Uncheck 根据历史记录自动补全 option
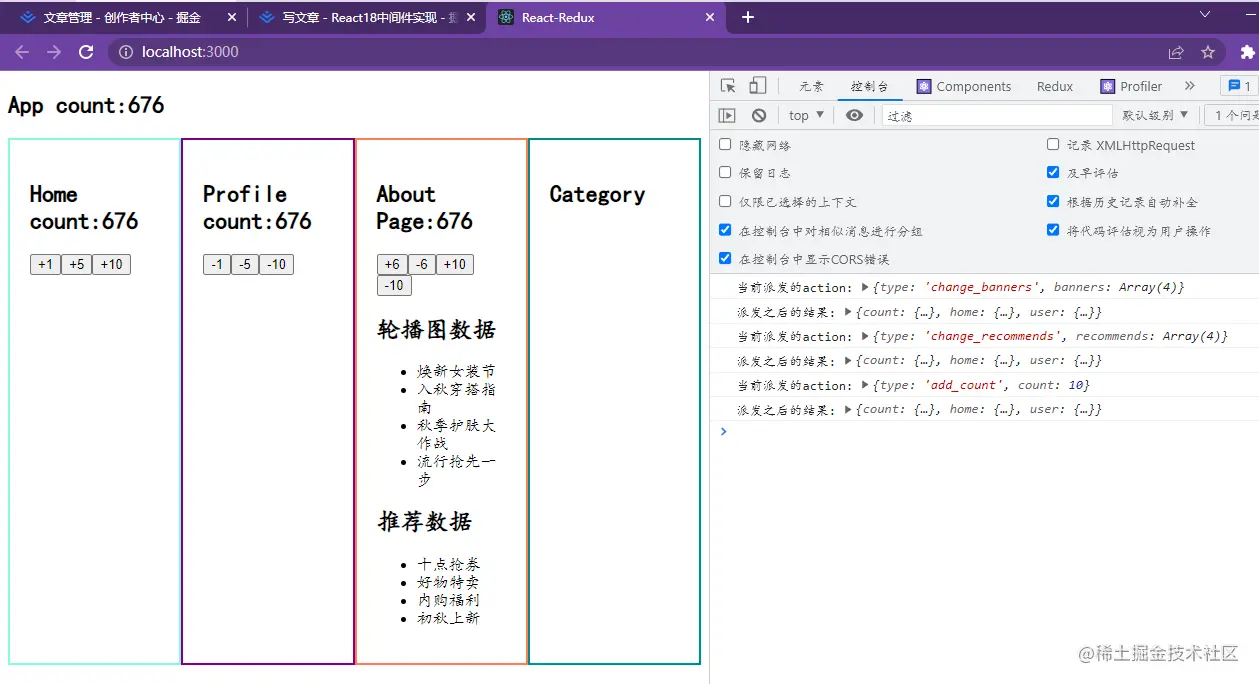 (1053, 201)
